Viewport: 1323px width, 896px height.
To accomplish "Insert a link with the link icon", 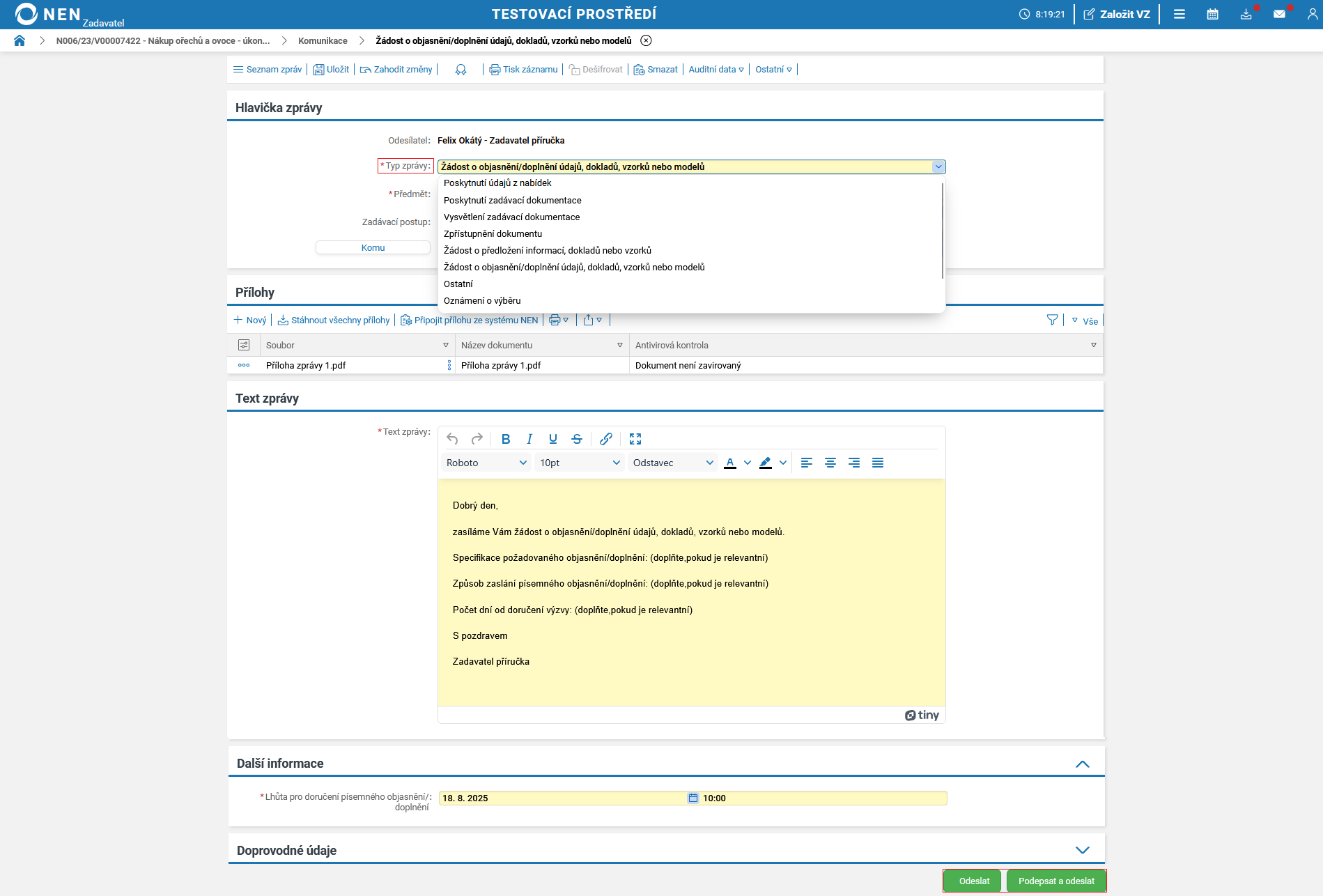I will point(606,439).
